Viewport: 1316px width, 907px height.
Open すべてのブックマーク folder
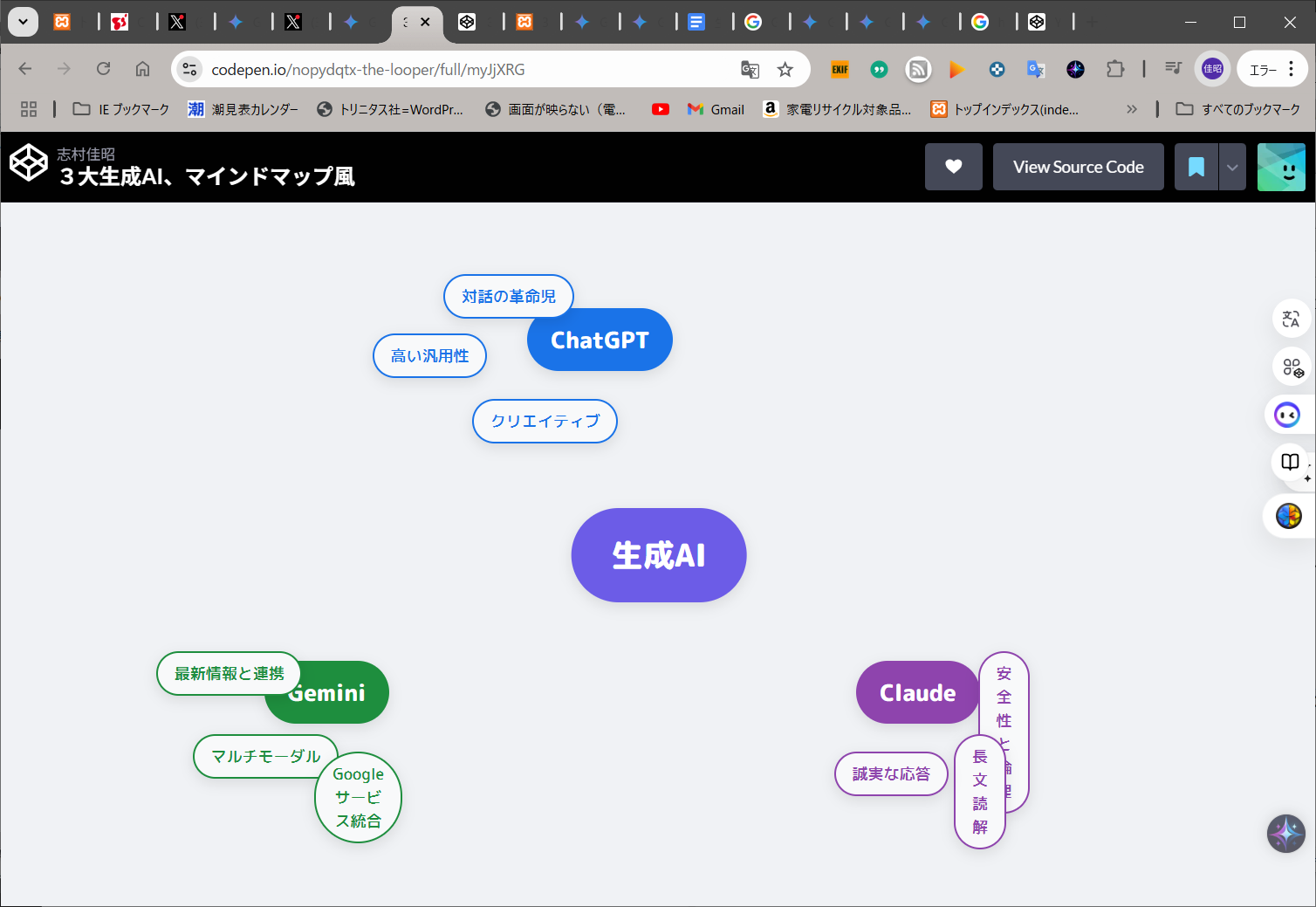coord(1237,109)
